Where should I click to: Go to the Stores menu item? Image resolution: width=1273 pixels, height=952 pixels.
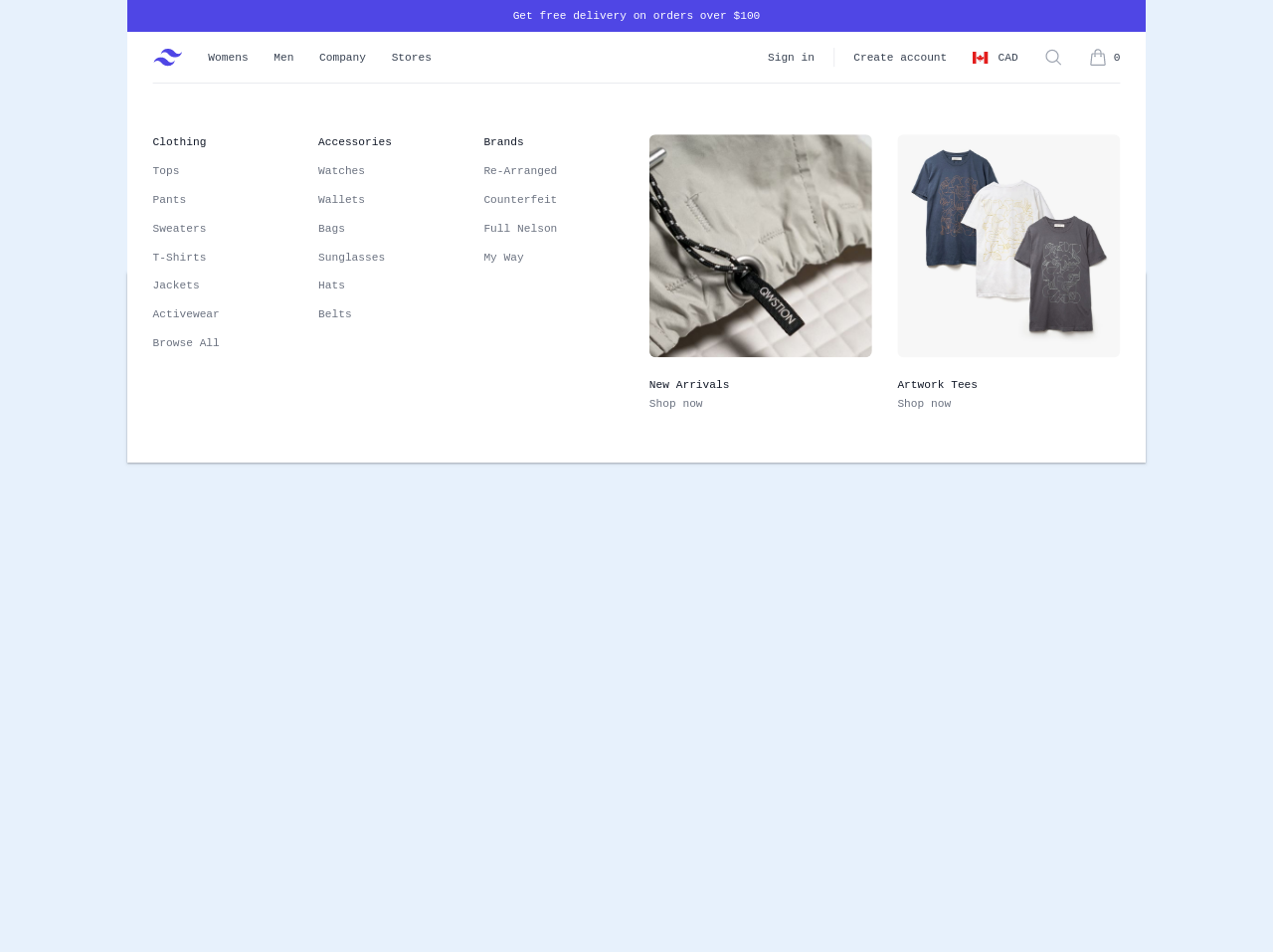411,58
